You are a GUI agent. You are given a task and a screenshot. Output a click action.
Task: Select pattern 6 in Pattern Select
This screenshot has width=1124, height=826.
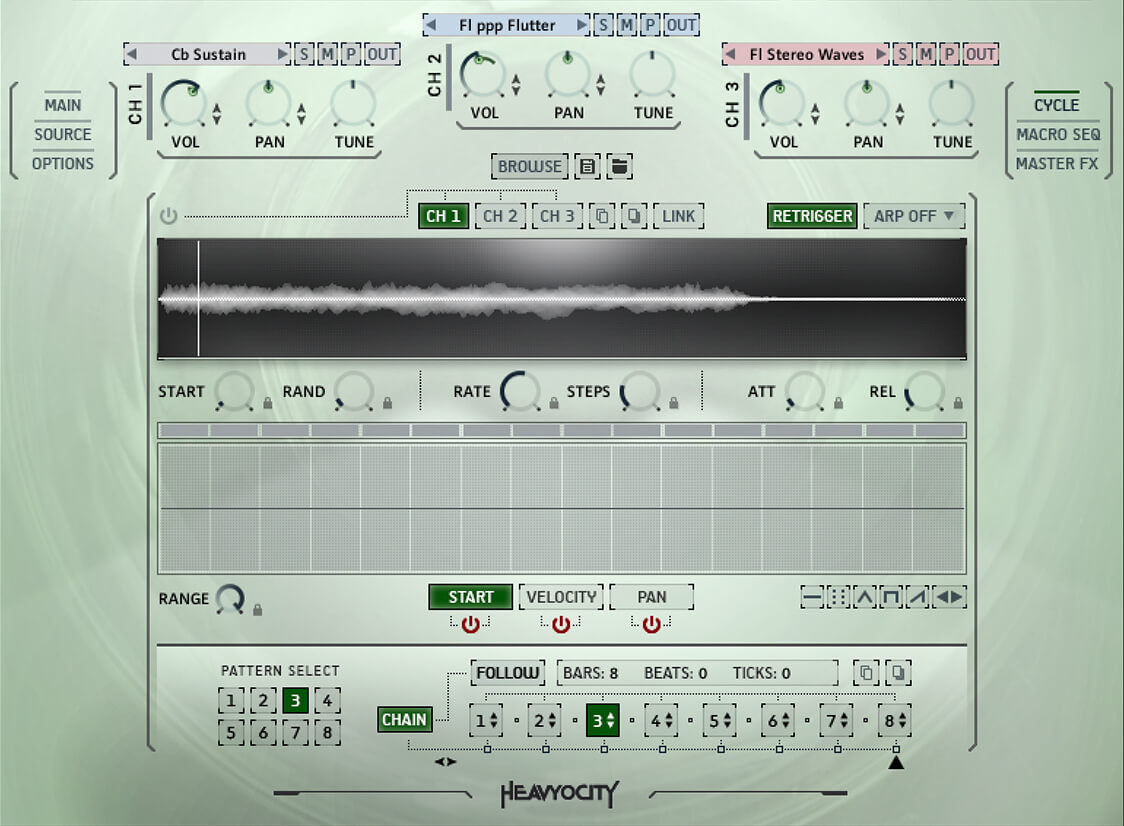(x=263, y=733)
